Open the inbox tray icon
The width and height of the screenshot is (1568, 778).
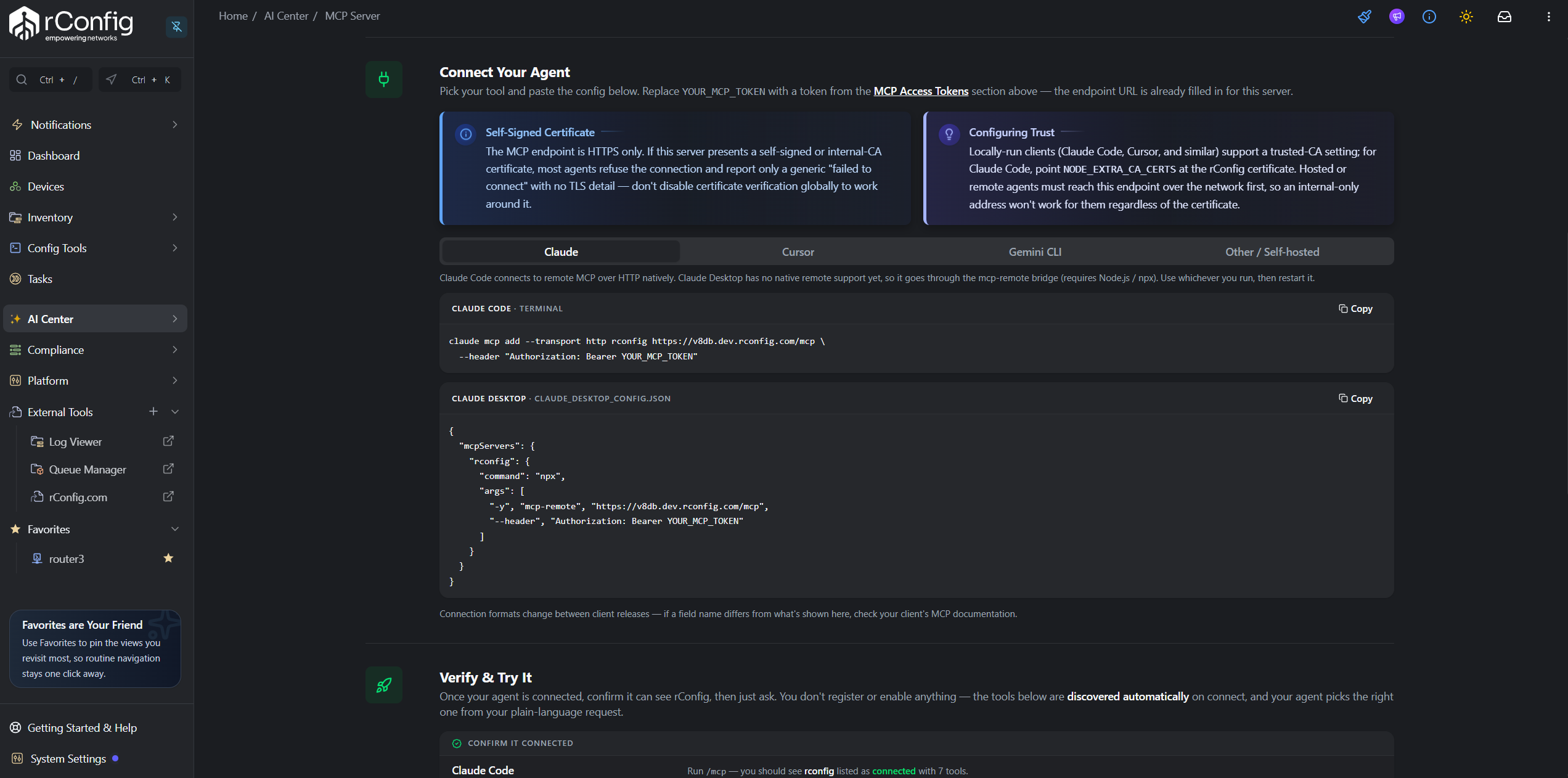1505,17
